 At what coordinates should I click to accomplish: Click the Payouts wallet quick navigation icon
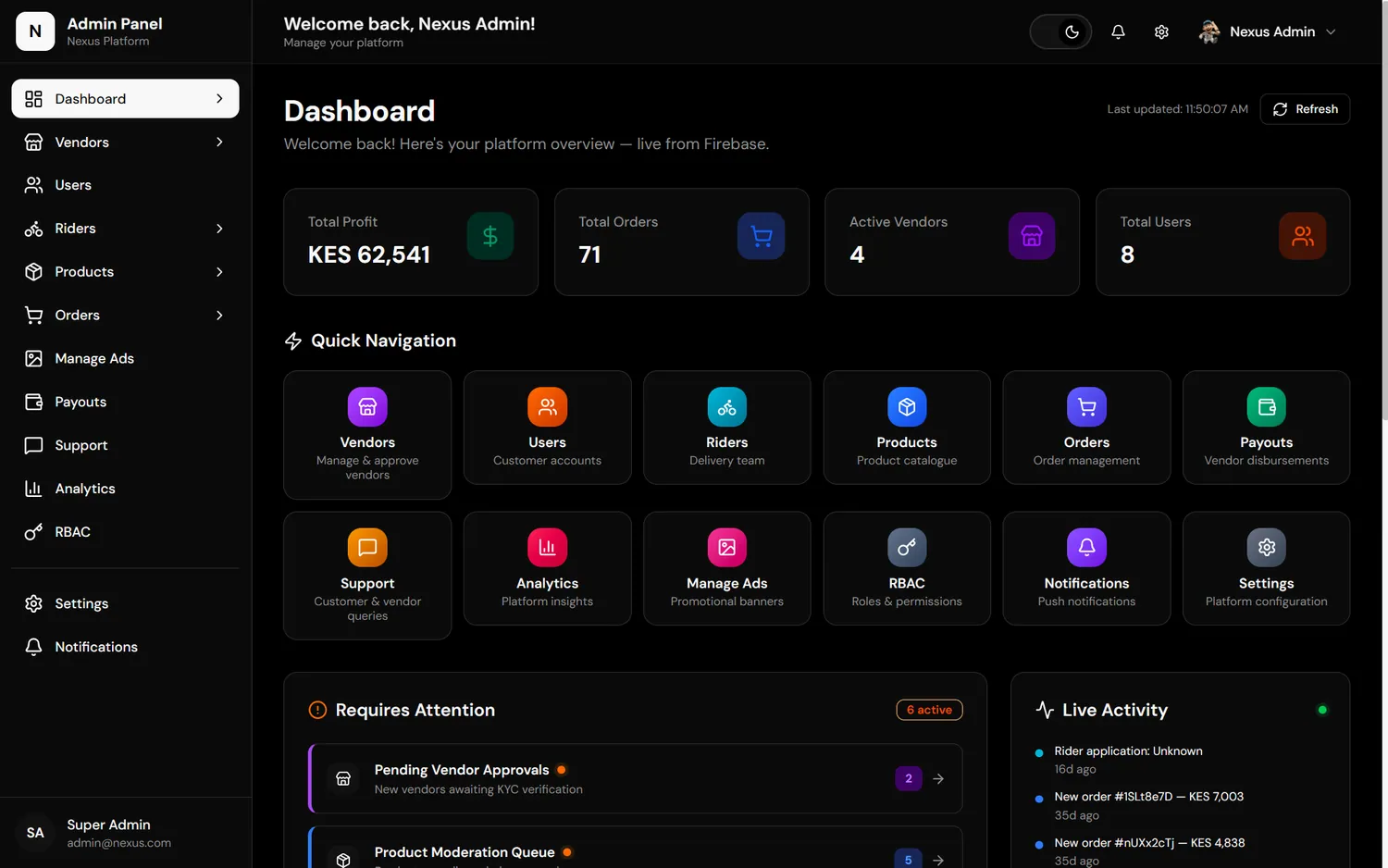click(x=1267, y=407)
